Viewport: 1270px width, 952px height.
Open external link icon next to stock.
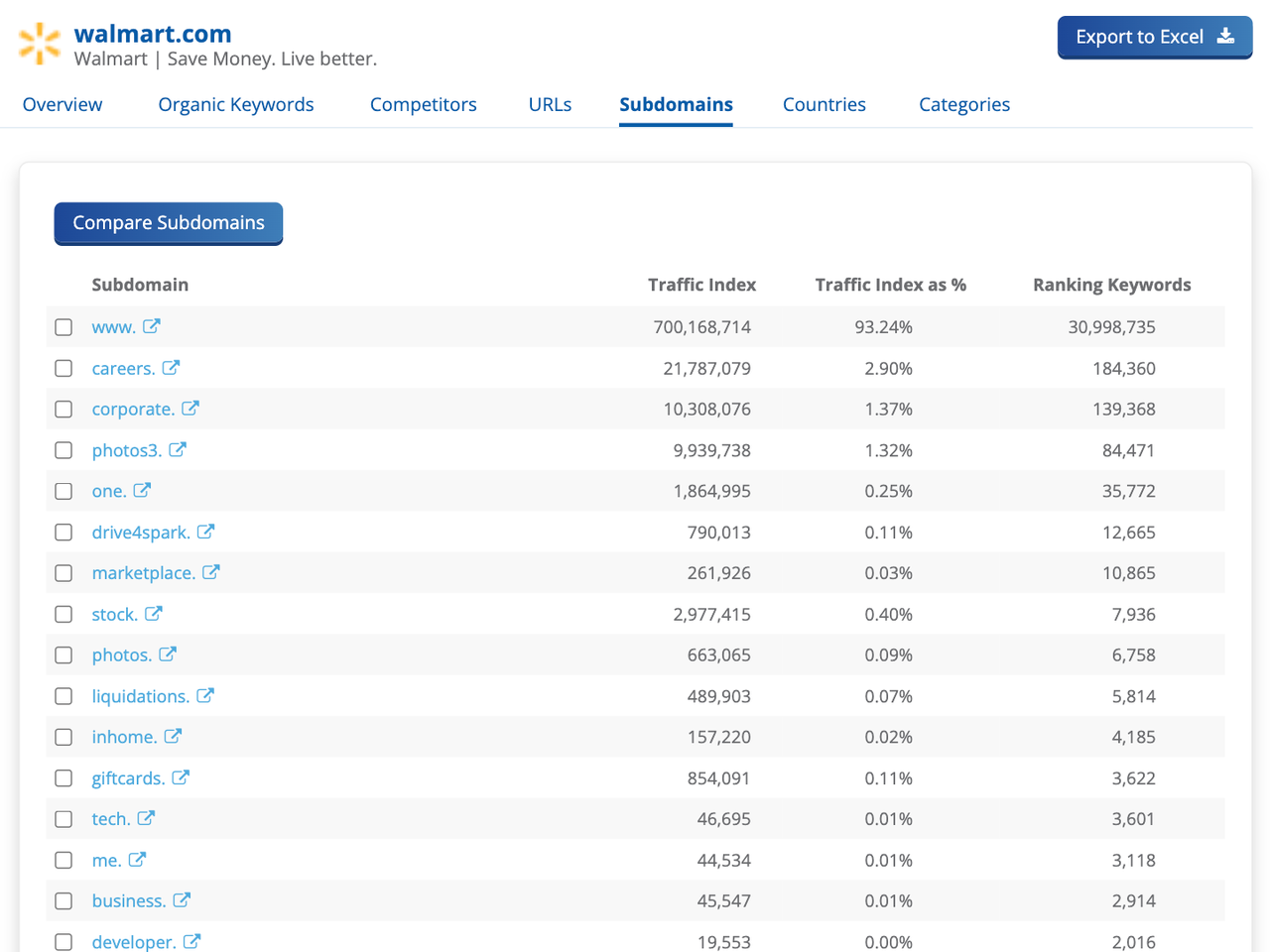coord(153,614)
